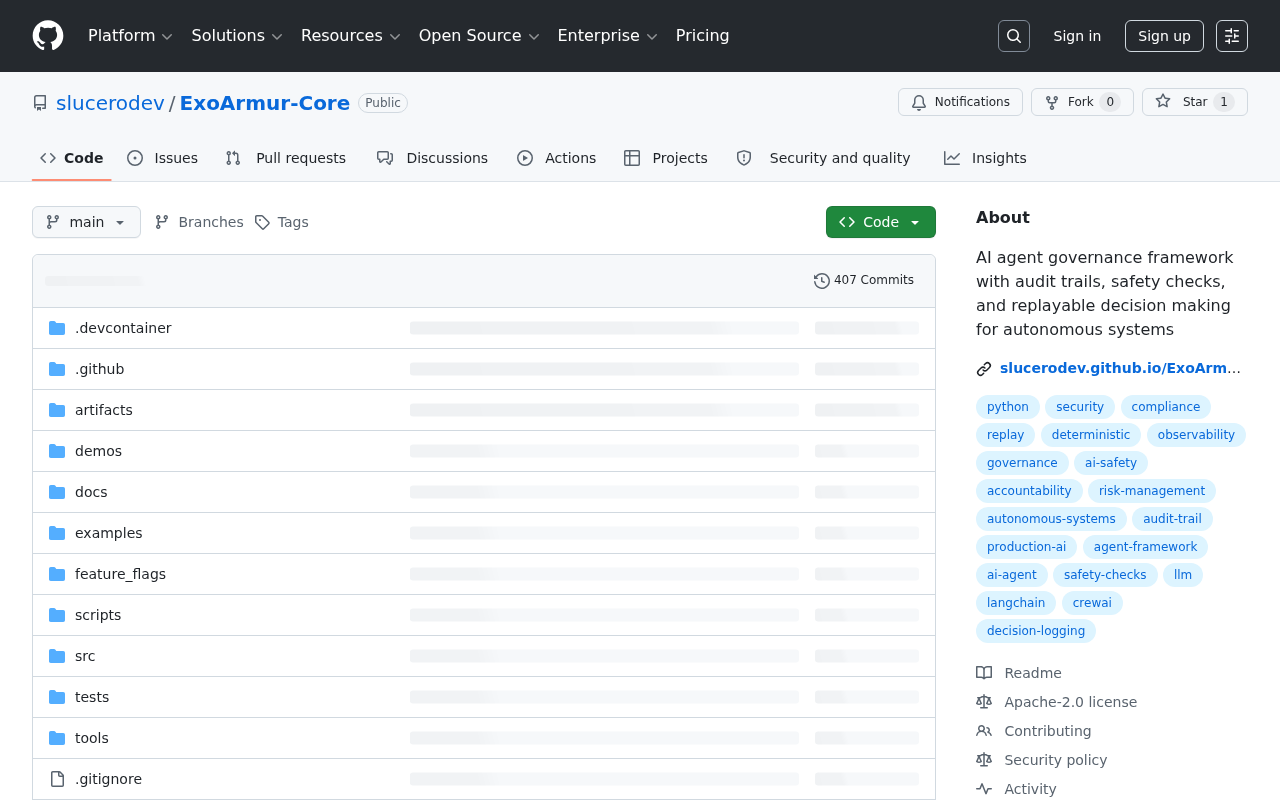This screenshot has width=1280, height=800.
Task: Open the main branch selector dropdown
Action: [86, 222]
